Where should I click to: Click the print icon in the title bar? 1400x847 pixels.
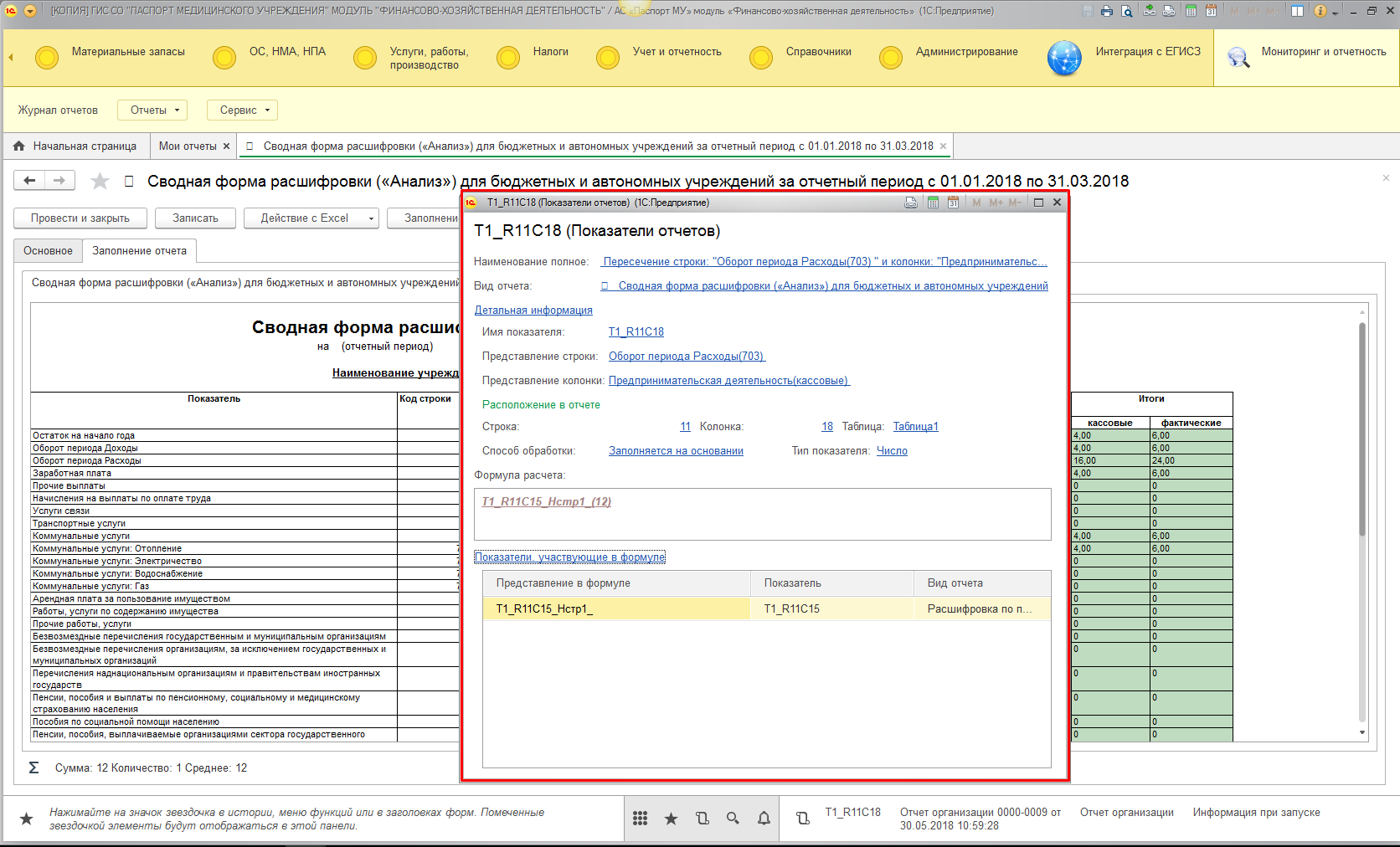click(1107, 11)
